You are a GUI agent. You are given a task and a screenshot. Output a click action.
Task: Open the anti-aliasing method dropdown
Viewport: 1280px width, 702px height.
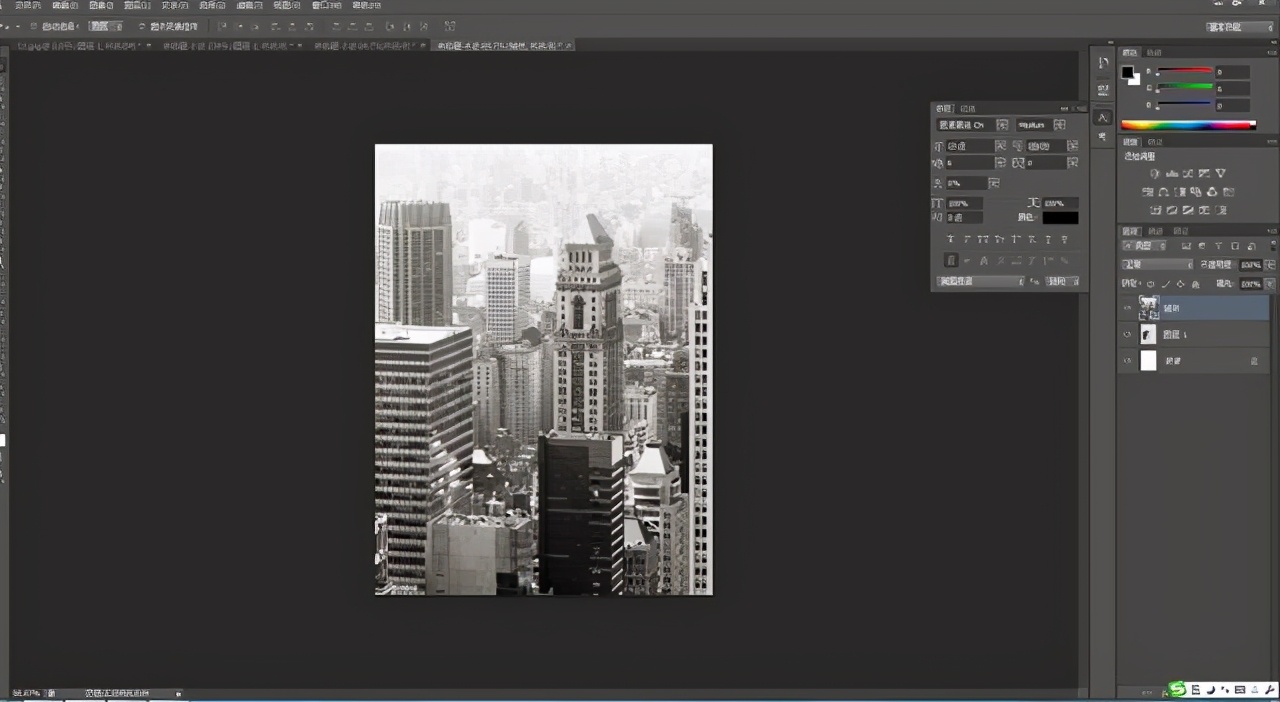click(x=1062, y=281)
